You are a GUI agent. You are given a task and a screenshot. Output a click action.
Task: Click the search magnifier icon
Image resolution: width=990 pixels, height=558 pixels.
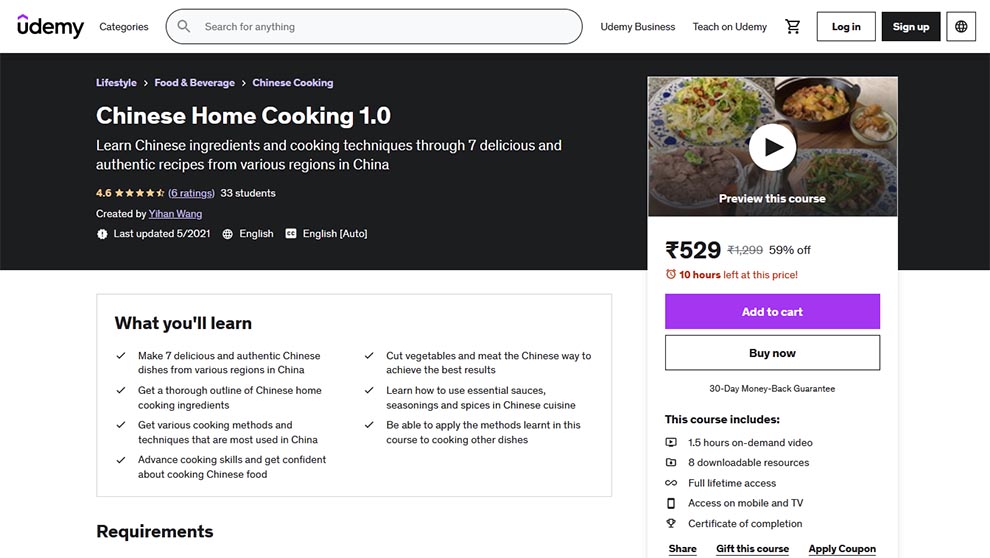pyautogui.click(x=184, y=27)
